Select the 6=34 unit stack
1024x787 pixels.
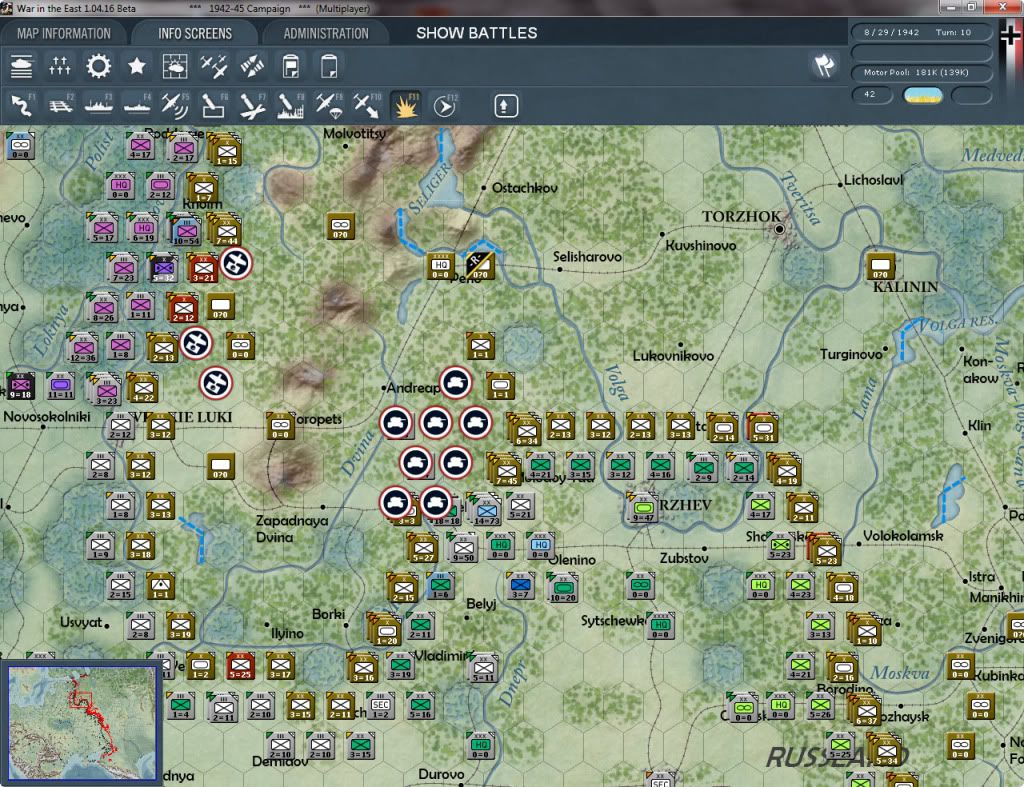click(x=524, y=429)
